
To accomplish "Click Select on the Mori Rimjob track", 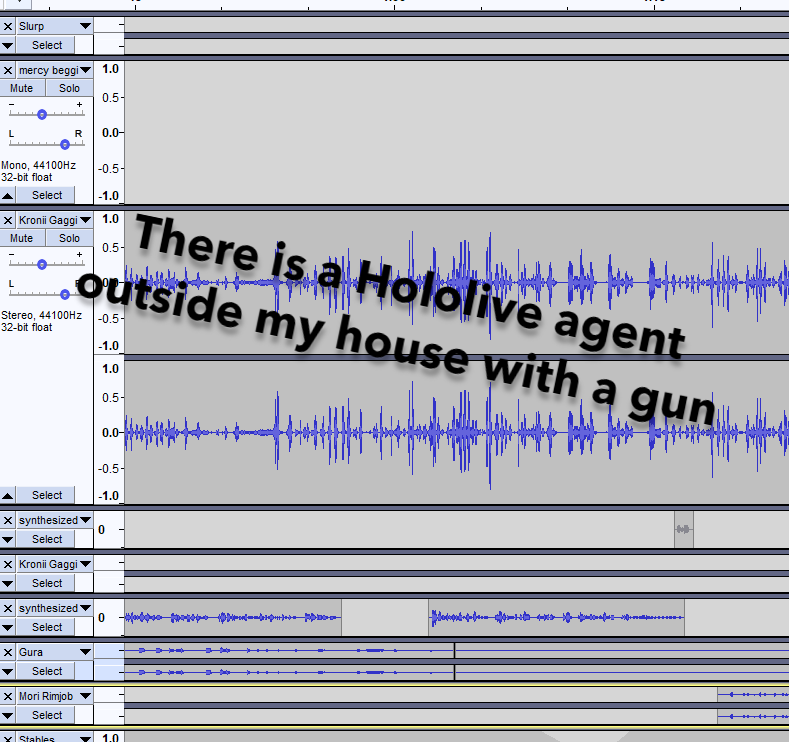I will pos(47,715).
